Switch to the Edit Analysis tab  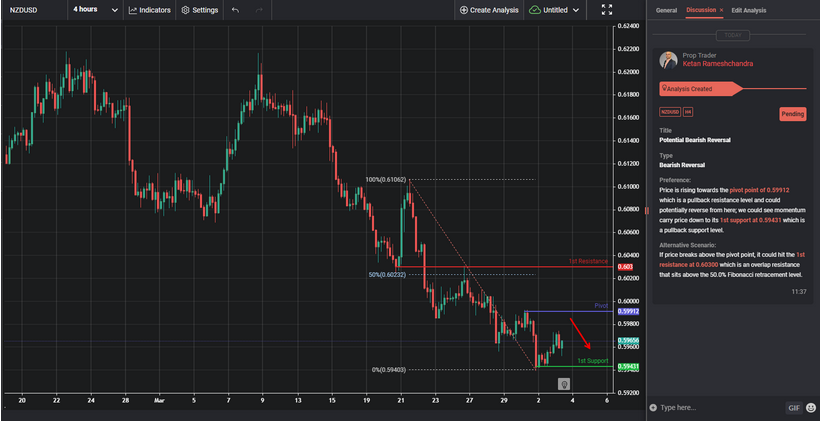pos(749,10)
